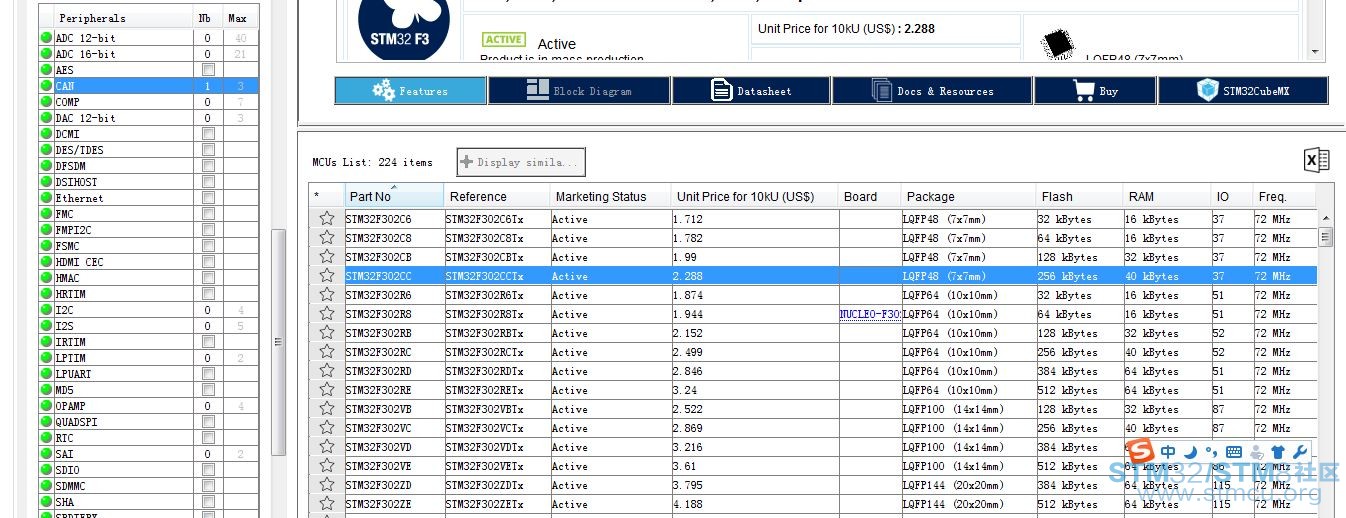Star the STM32F302RB row

click(326, 333)
